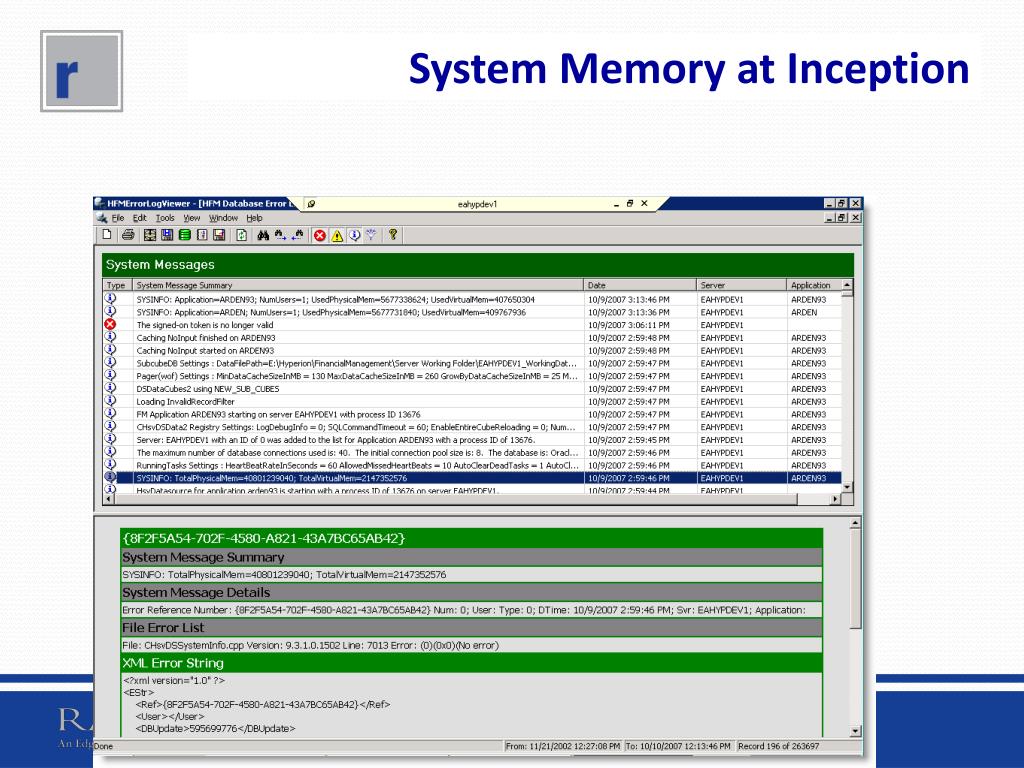This screenshot has height=768, width=1024.
Task: Click the document icon beside the File menu
Action: pyautogui.click(x=102, y=218)
